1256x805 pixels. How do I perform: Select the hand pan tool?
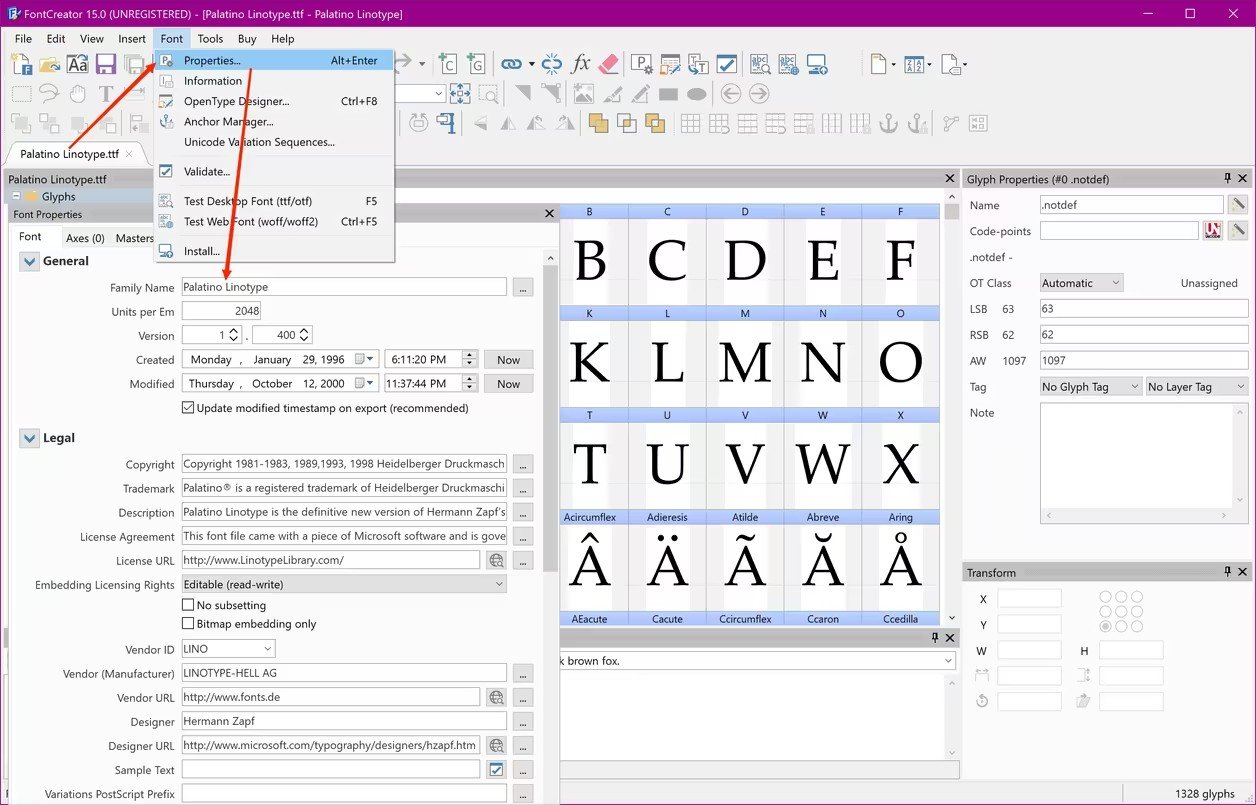tap(78, 94)
